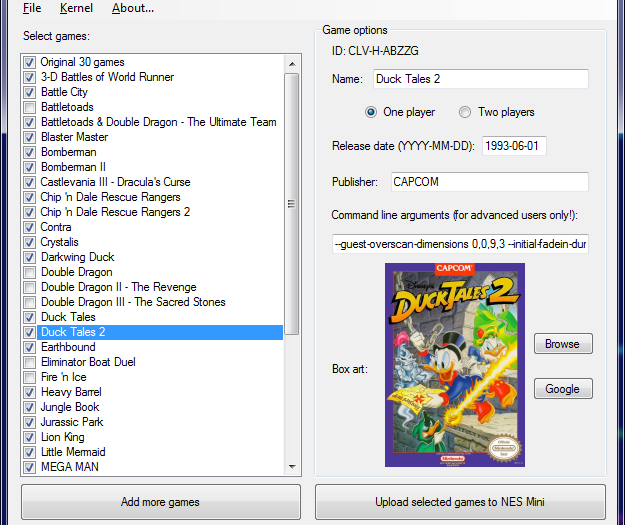625x525 pixels.
Task: Click the Release date input field
Action: [514, 146]
